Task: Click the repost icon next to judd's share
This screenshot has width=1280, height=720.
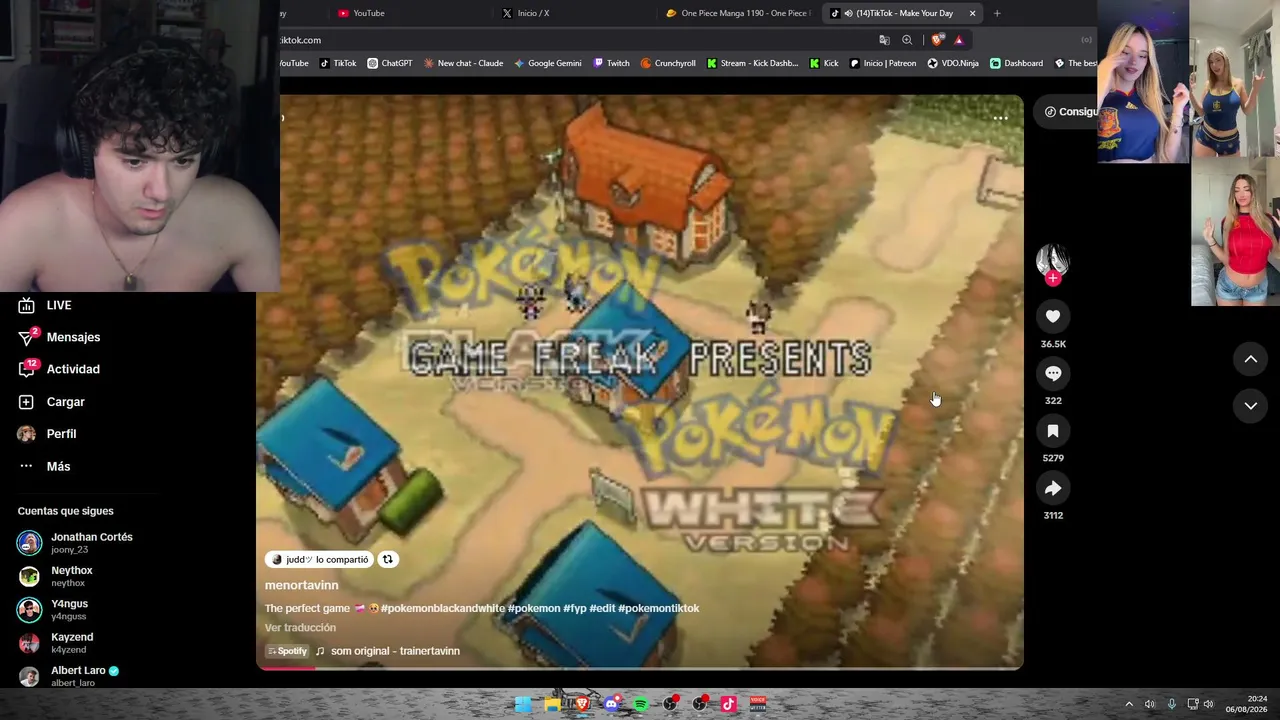Action: (x=387, y=560)
